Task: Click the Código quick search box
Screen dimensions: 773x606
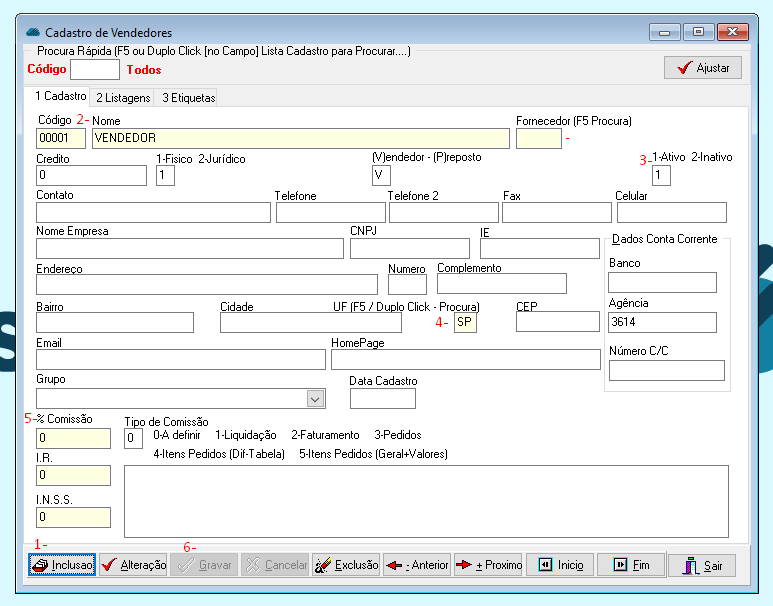Action: tap(95, 70)
